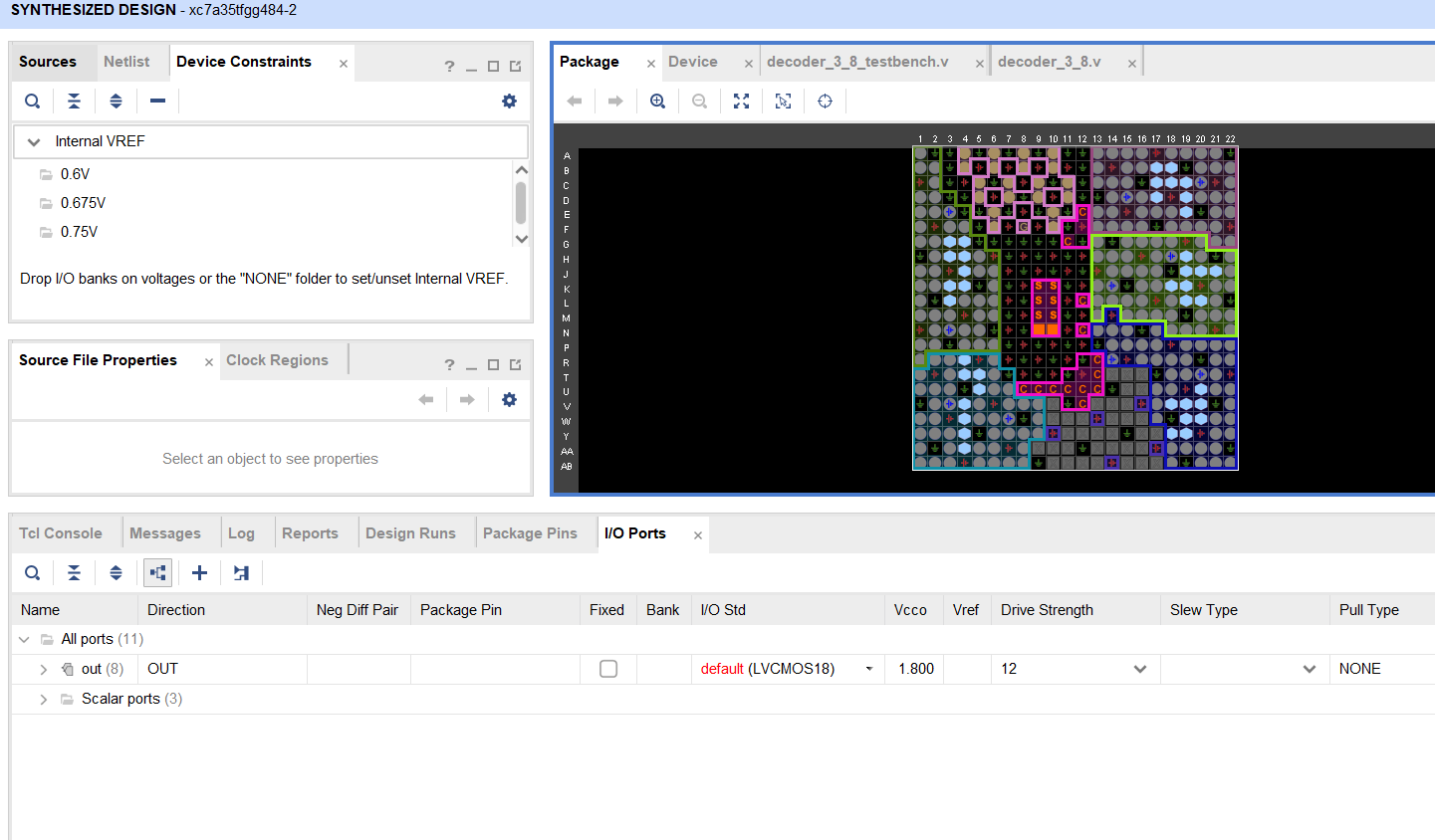1435x840 pixels.
Task: Expand the out (8) bus row
Action: point(44,669)
